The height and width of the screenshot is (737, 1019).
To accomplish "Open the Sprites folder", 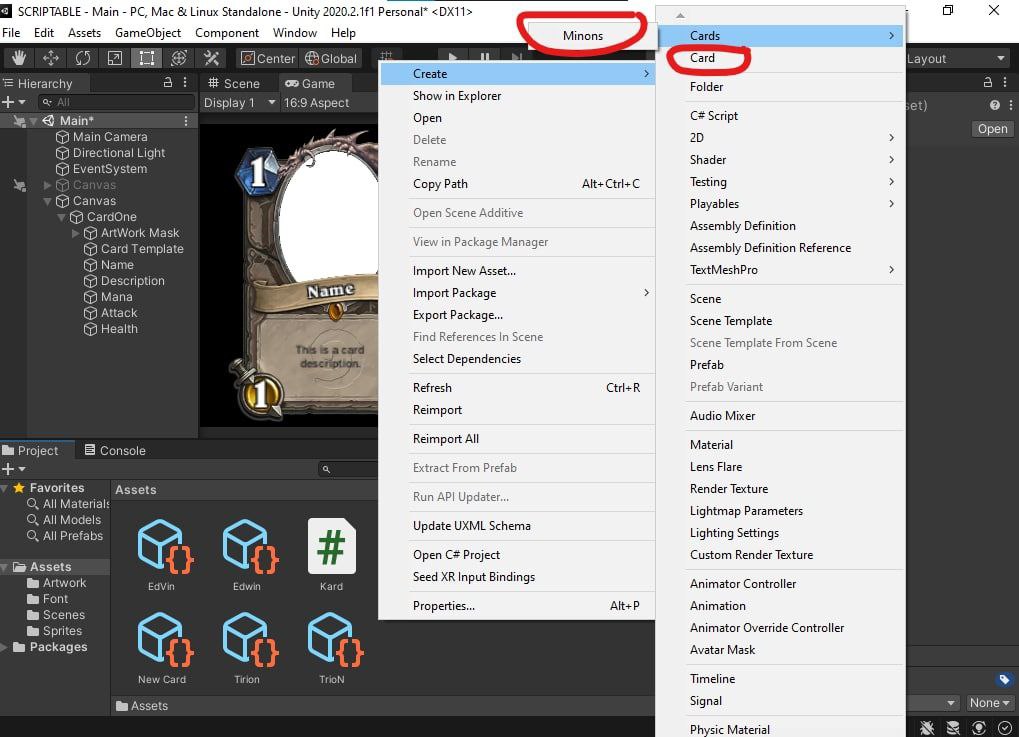I will coord(55,631).
